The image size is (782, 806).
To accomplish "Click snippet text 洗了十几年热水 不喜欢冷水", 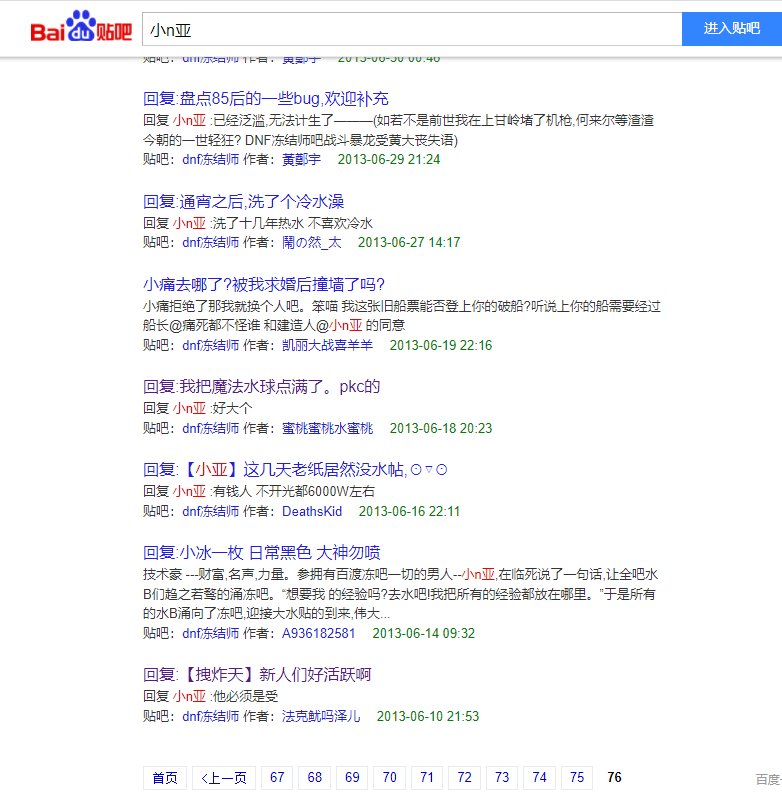I will pyautogui.click(x=293, y=223).
